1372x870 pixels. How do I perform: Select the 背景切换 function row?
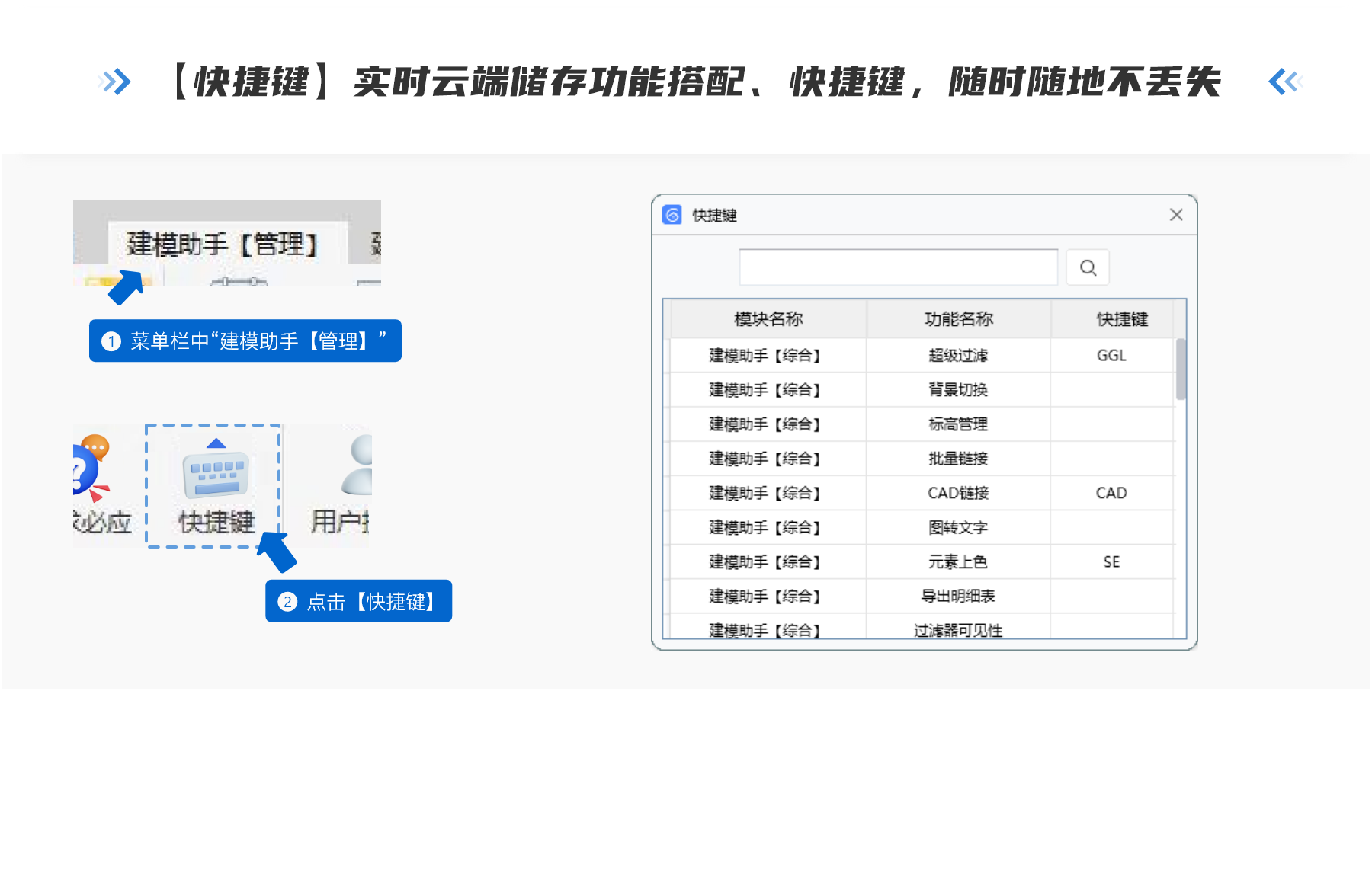pyautogui.click(x=958, y=390)
